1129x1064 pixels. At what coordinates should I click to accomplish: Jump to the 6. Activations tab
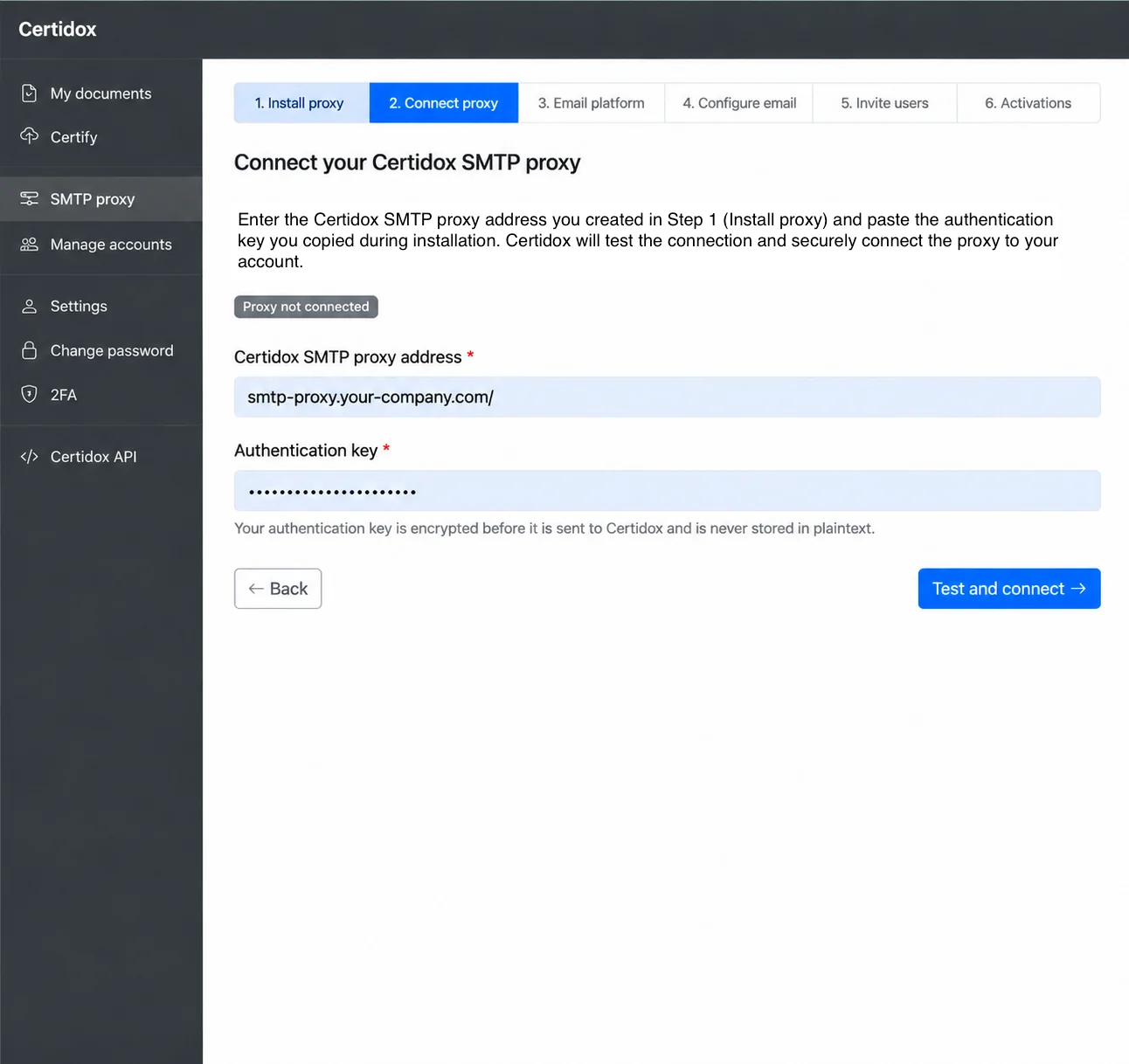point(1029,103)
